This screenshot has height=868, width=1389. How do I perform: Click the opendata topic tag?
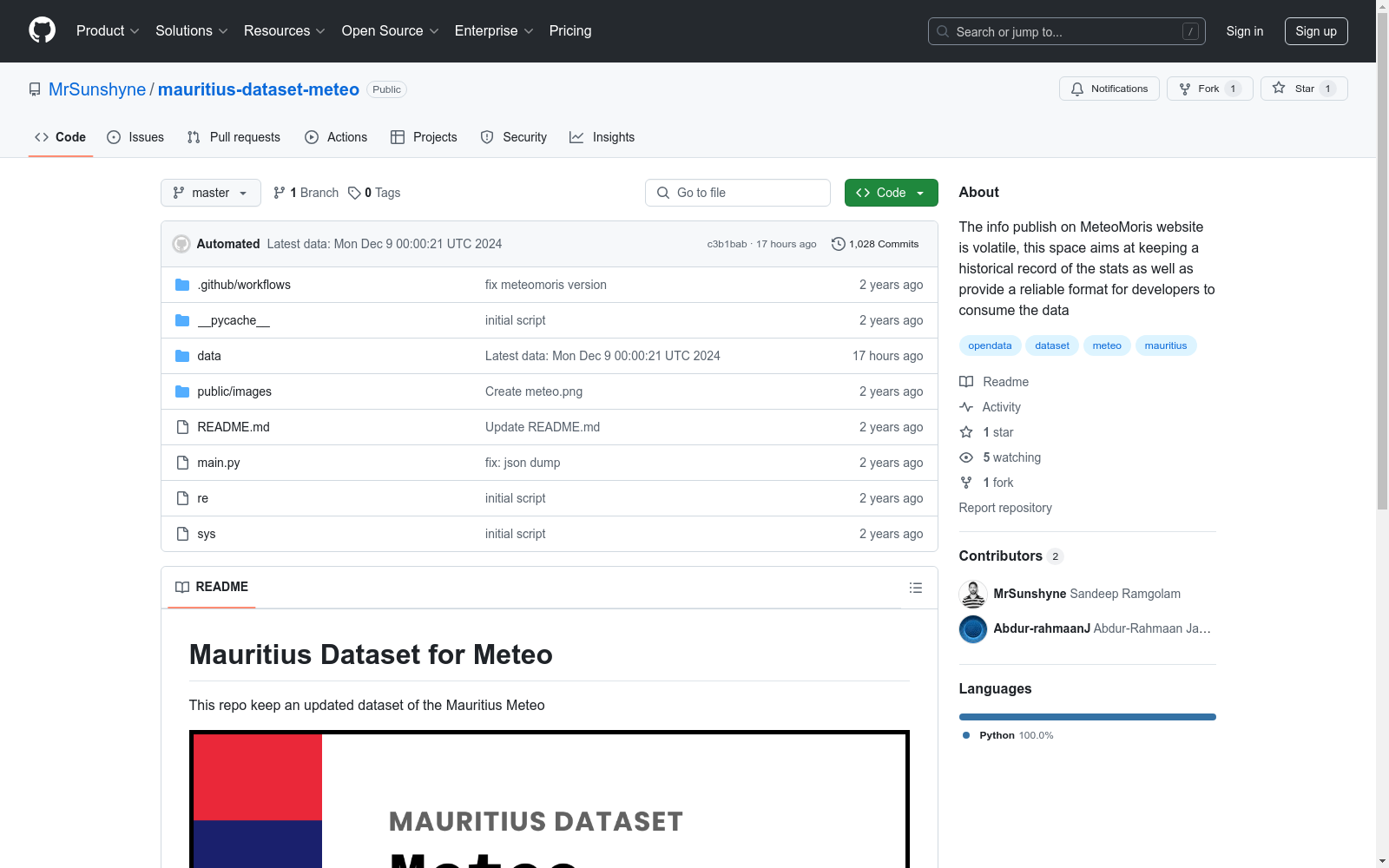coord(990,345)
